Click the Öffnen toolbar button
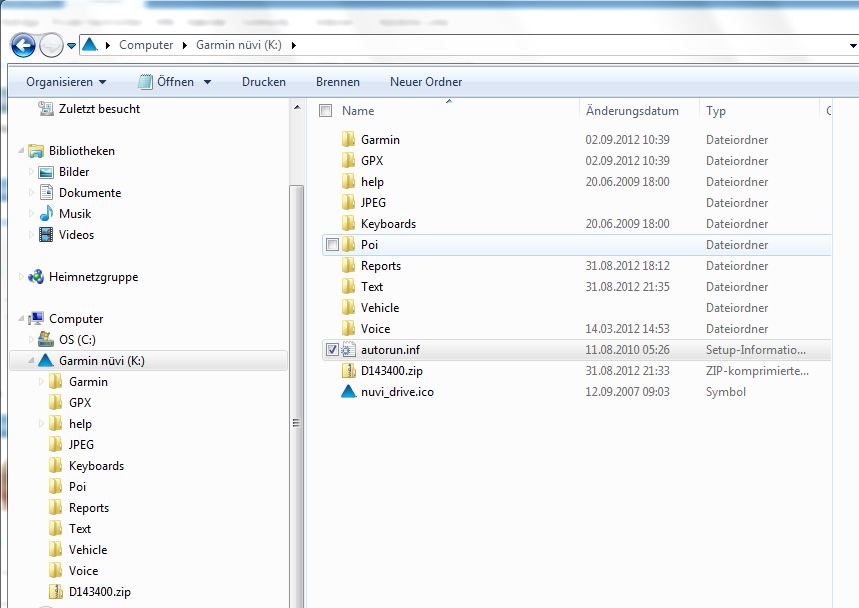This screenshot has width=859, height=608. point(167,82)
